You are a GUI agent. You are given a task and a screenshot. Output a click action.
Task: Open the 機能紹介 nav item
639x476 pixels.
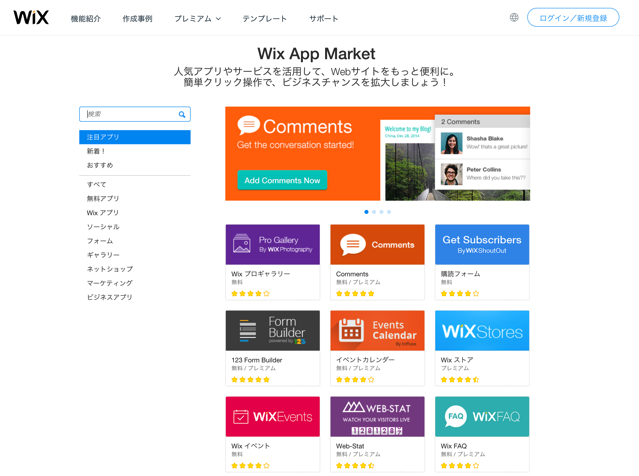coord(86,19)
